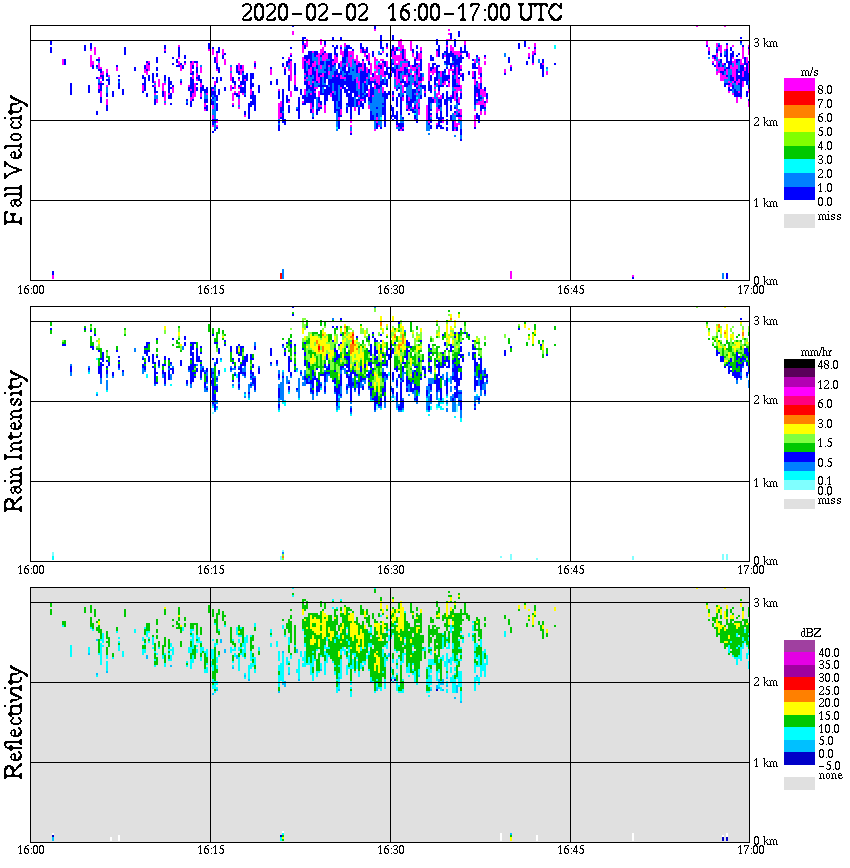Image resolution: width=850 pixels, height=868 pixels.
Task: Click the '4.0' value in m/s legend
Action: coord(825,146)
